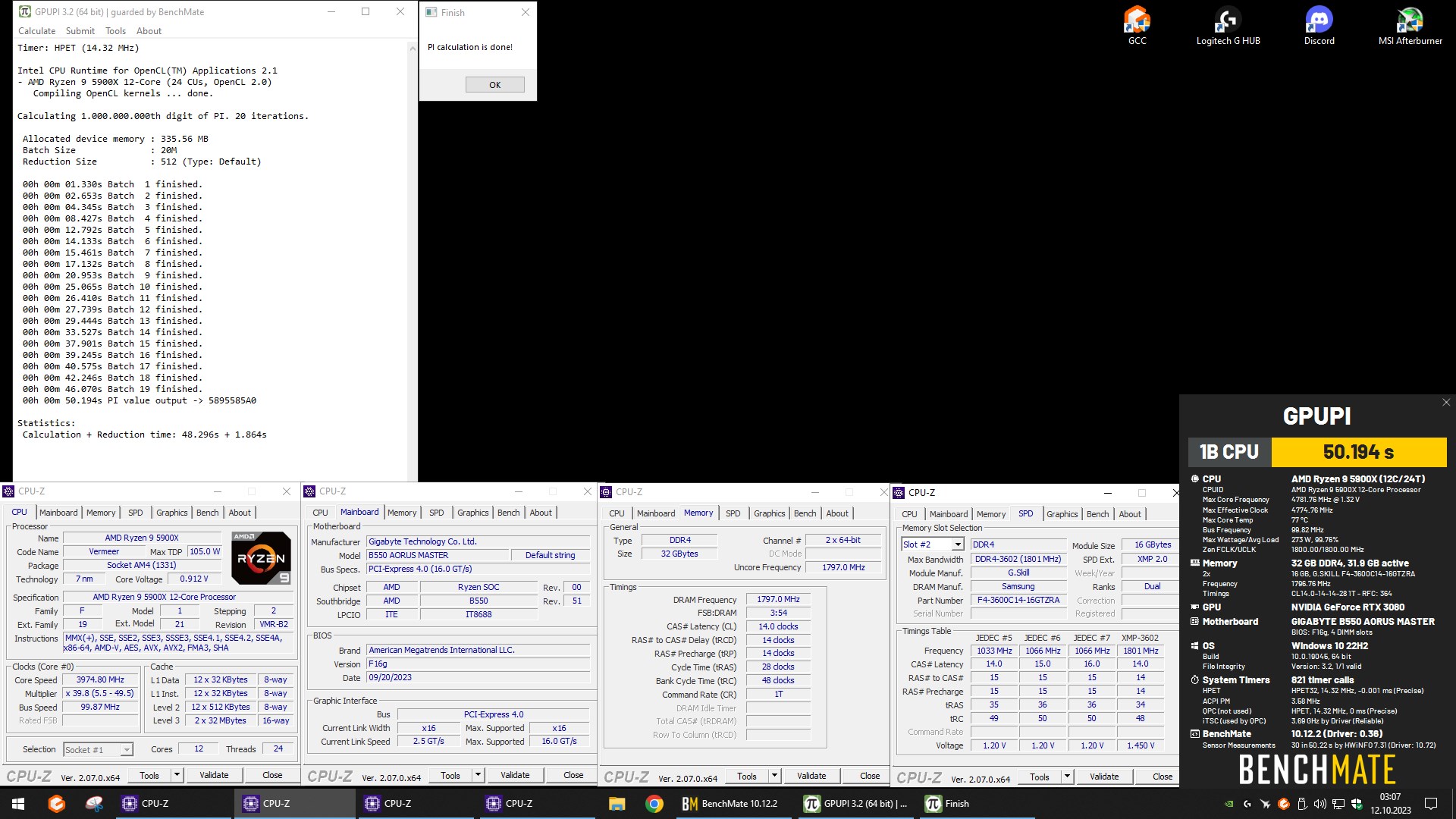Open the Windows Security shield tray icon
The width and height of the screenshot is (1456, 819).
coord(1357,804)
